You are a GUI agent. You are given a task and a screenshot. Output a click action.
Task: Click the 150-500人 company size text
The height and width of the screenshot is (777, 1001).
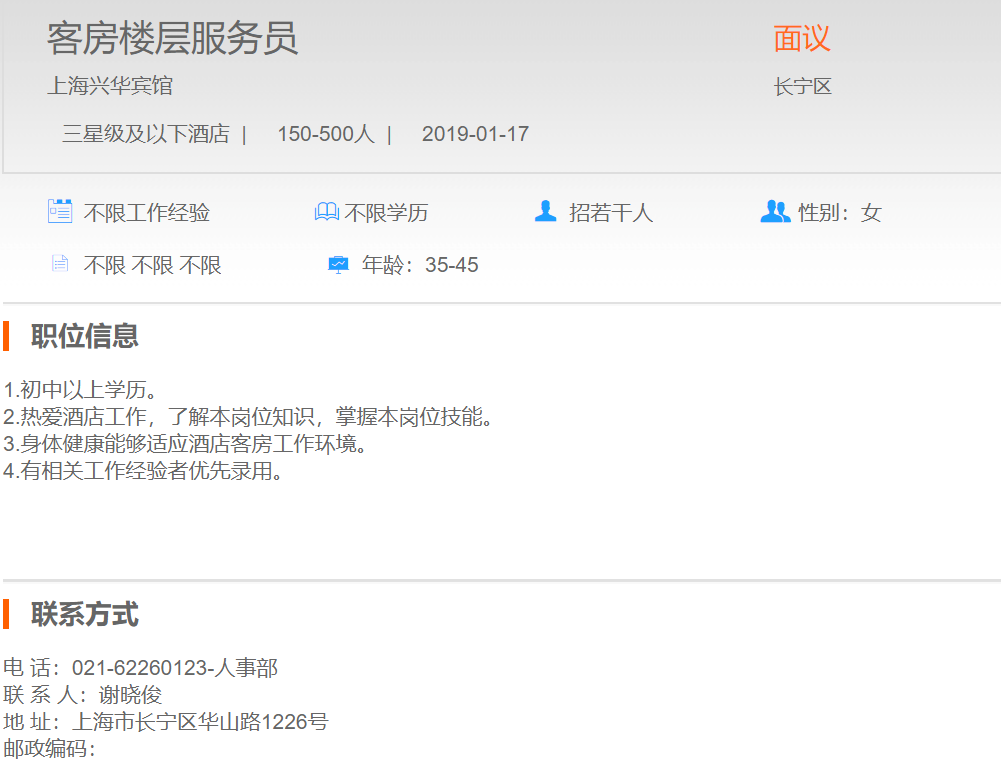click(325, 134)
